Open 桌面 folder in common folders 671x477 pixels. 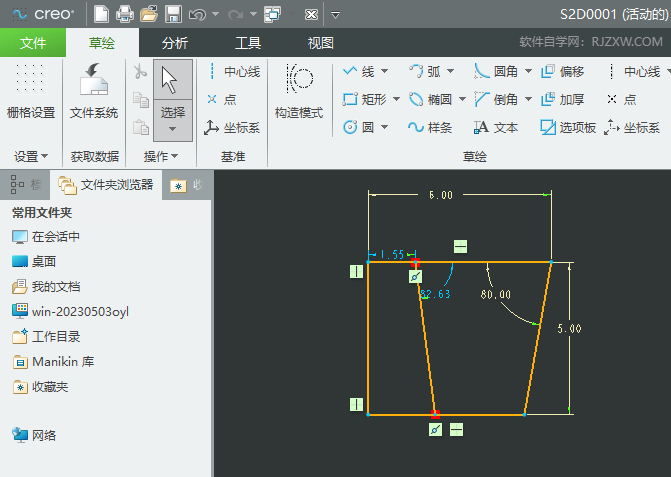pyautogui.click(x=34, y=261)
